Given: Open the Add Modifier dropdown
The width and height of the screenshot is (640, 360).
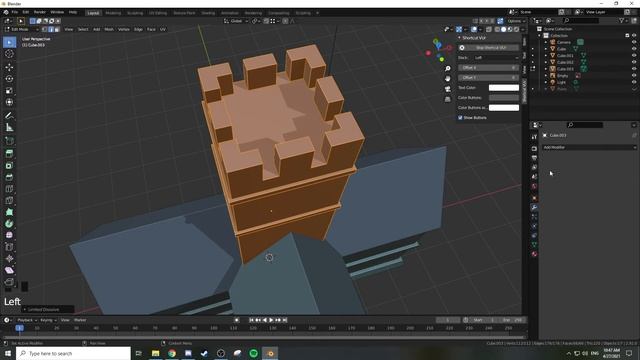Looking at the screenshot, I should 589,147.
